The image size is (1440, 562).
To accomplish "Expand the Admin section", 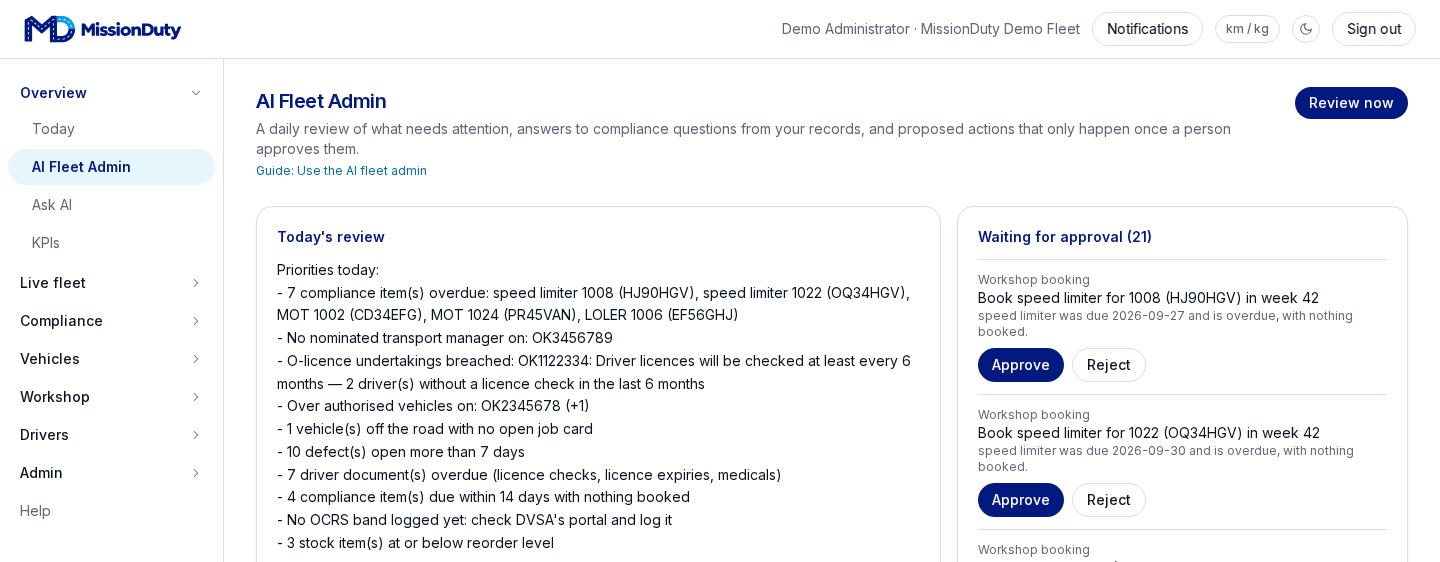I will point(111,473).
